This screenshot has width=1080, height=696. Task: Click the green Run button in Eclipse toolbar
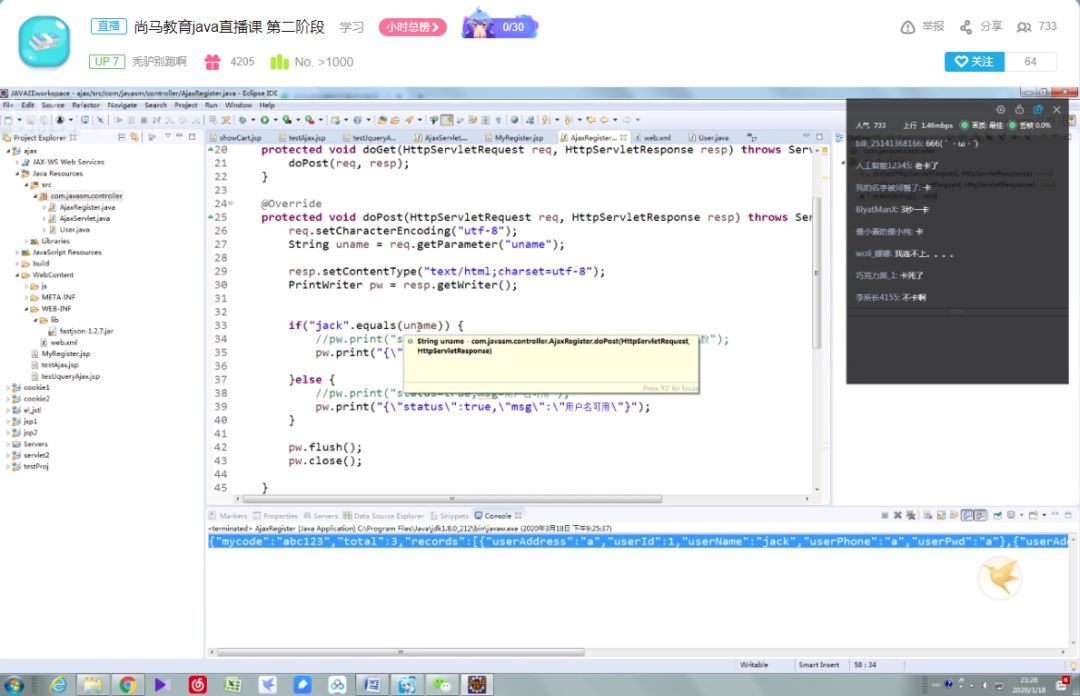(x=264, y=120)
